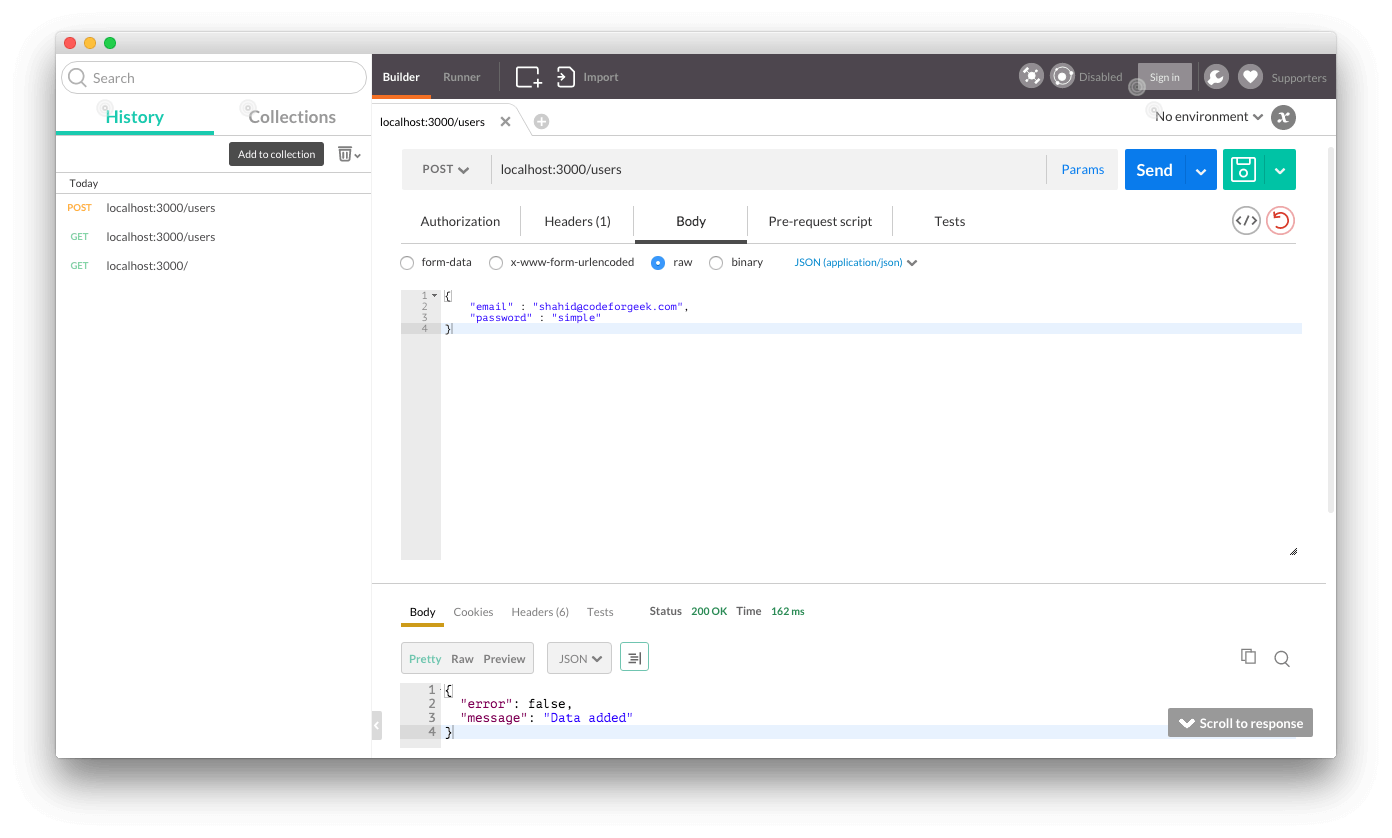Click the new tab window icon
Screen dimensions: 1392x838
pos(528,77)
